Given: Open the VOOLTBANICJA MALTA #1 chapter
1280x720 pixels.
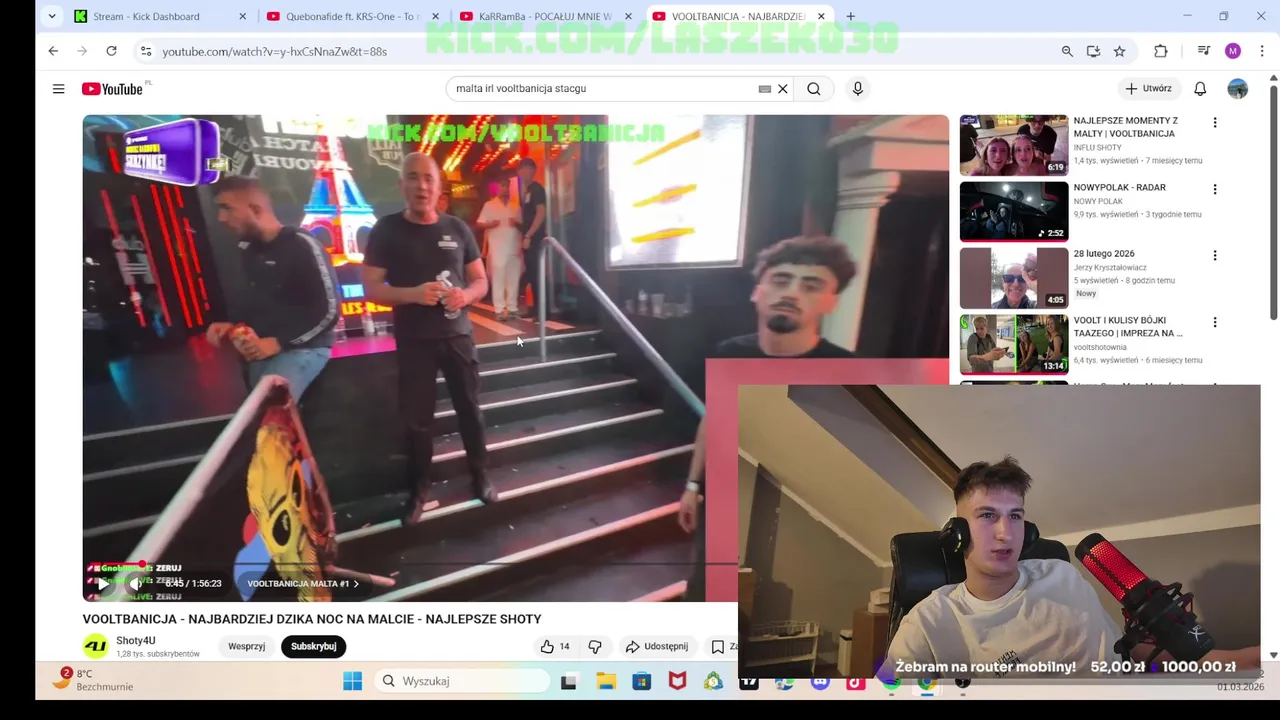Looking at the screenshot, I should click(303, 584).
